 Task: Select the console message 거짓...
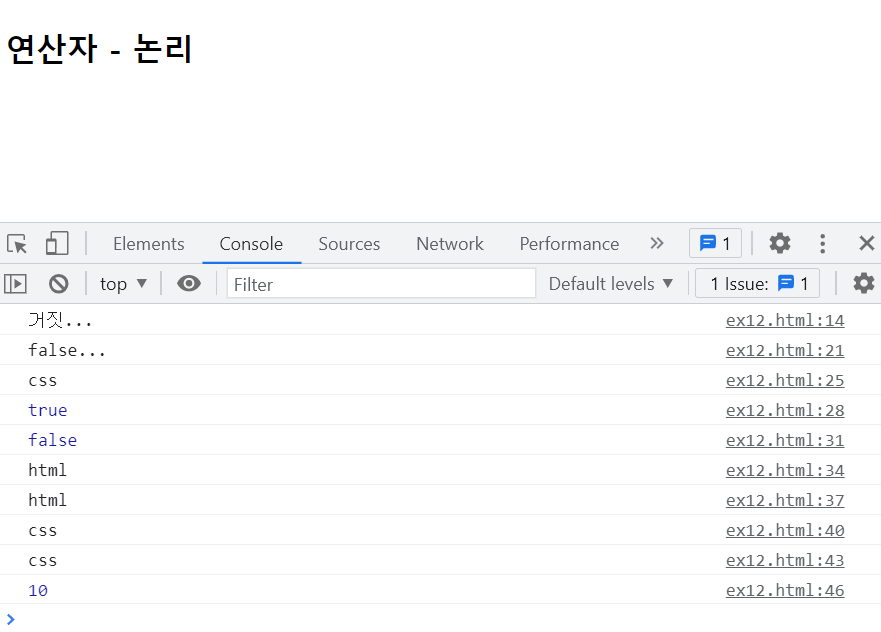pyautogui.click(x=60, y=320)
